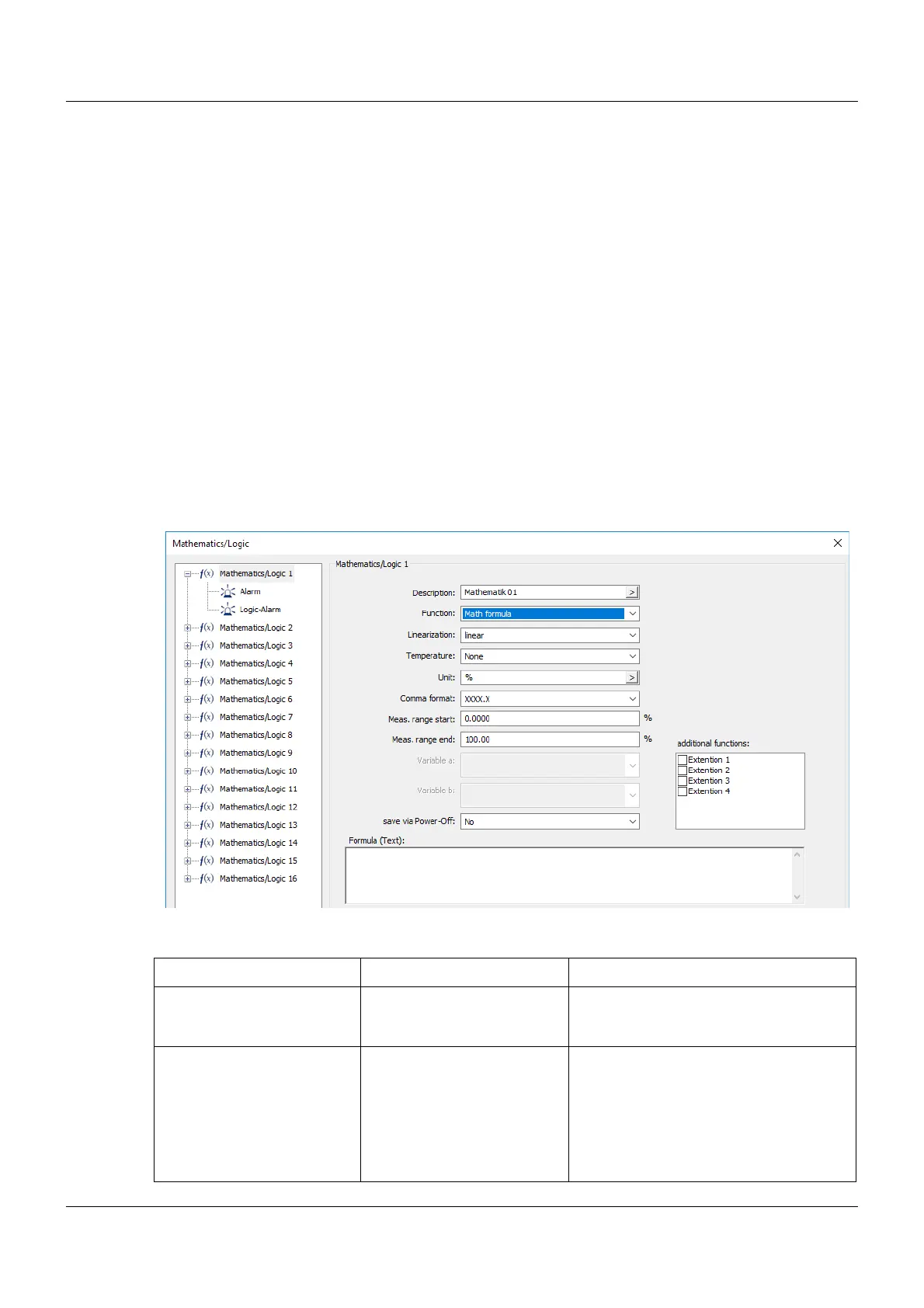The width and height of the screenshot is (924, 1308).
Task: Click the f(x) icon of Mathematics/Logic 6
Action: 207,699
